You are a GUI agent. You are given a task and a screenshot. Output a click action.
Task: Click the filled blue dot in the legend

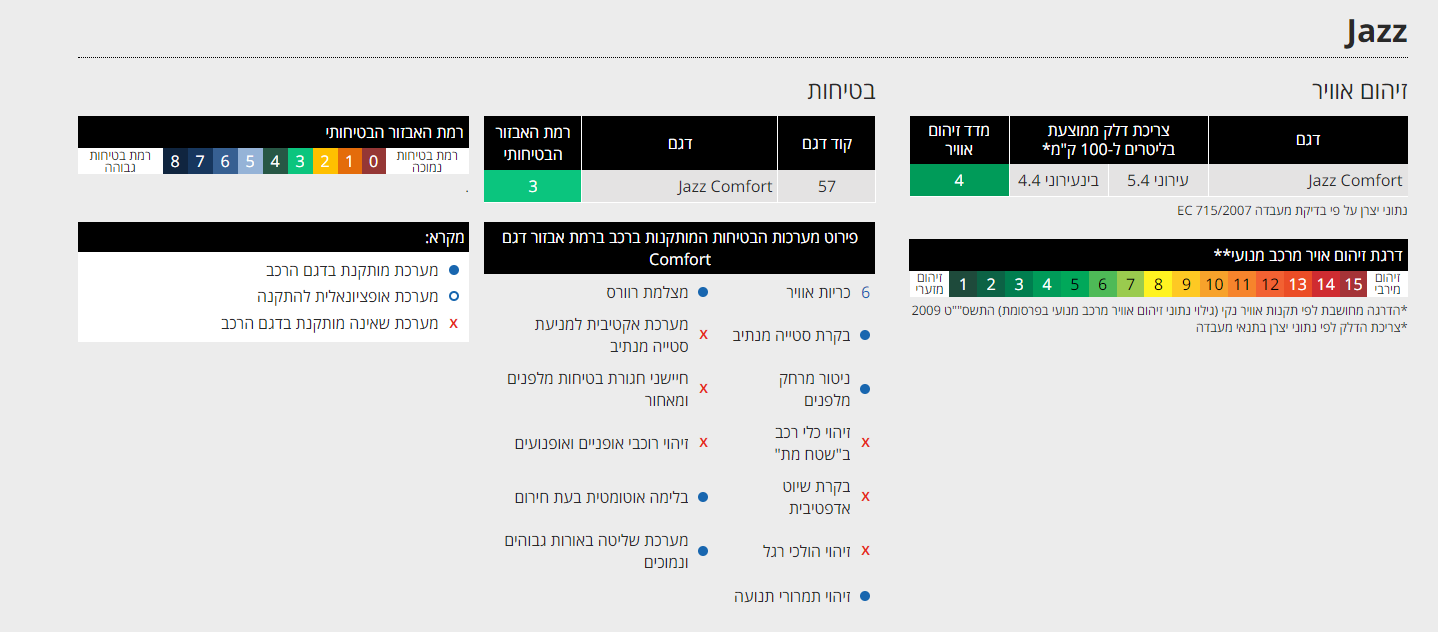tap(454, 270)
